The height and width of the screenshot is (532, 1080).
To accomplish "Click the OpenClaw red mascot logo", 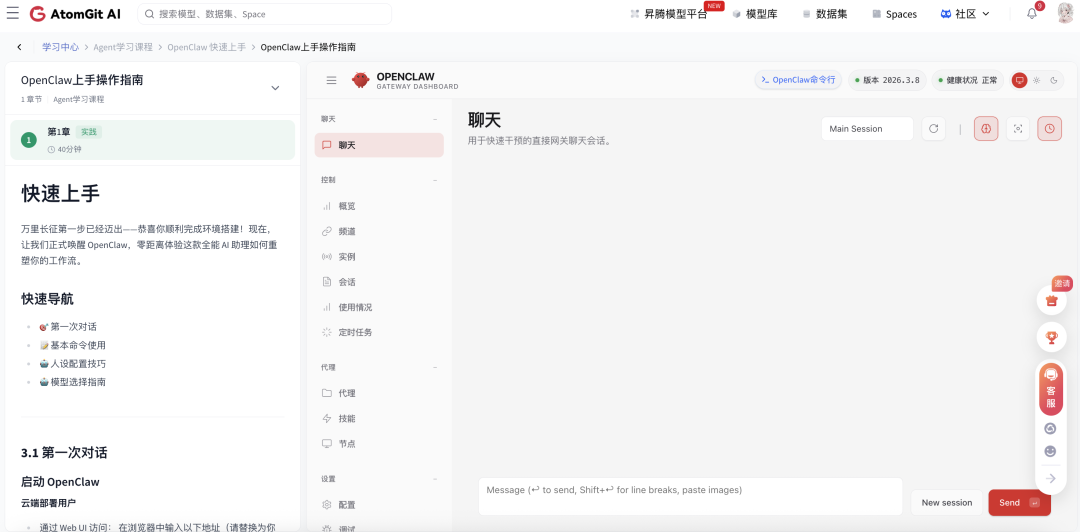I will click(360, 80).
